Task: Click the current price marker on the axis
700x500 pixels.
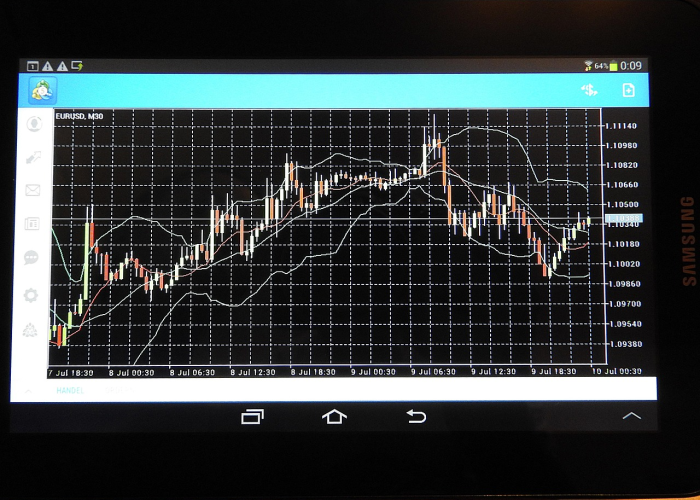Action: point(624,218)
